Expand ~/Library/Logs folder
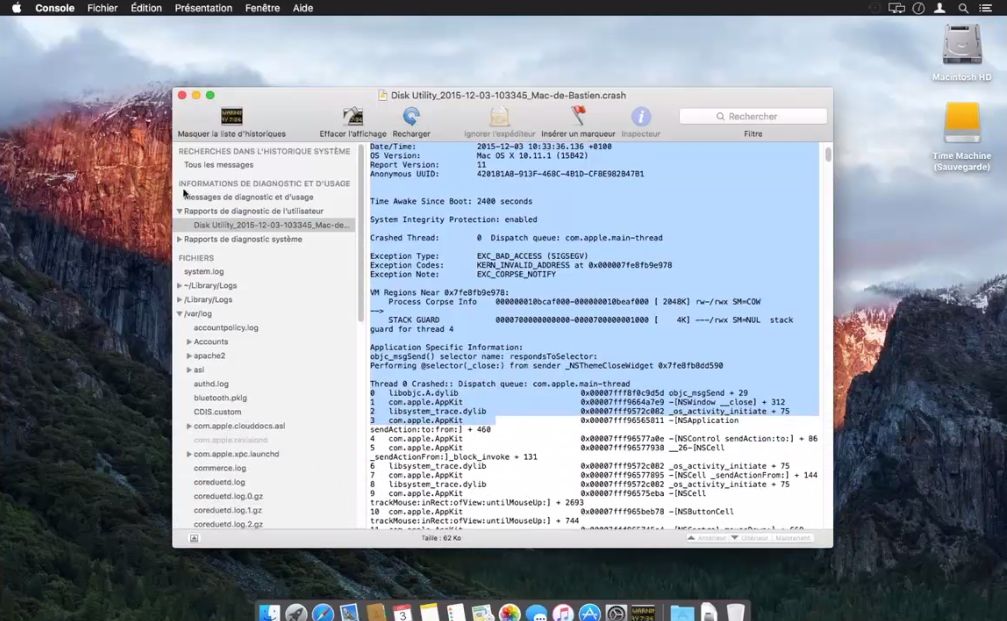Viewport: 1007px width, 621px height. (x=180, y=285)
